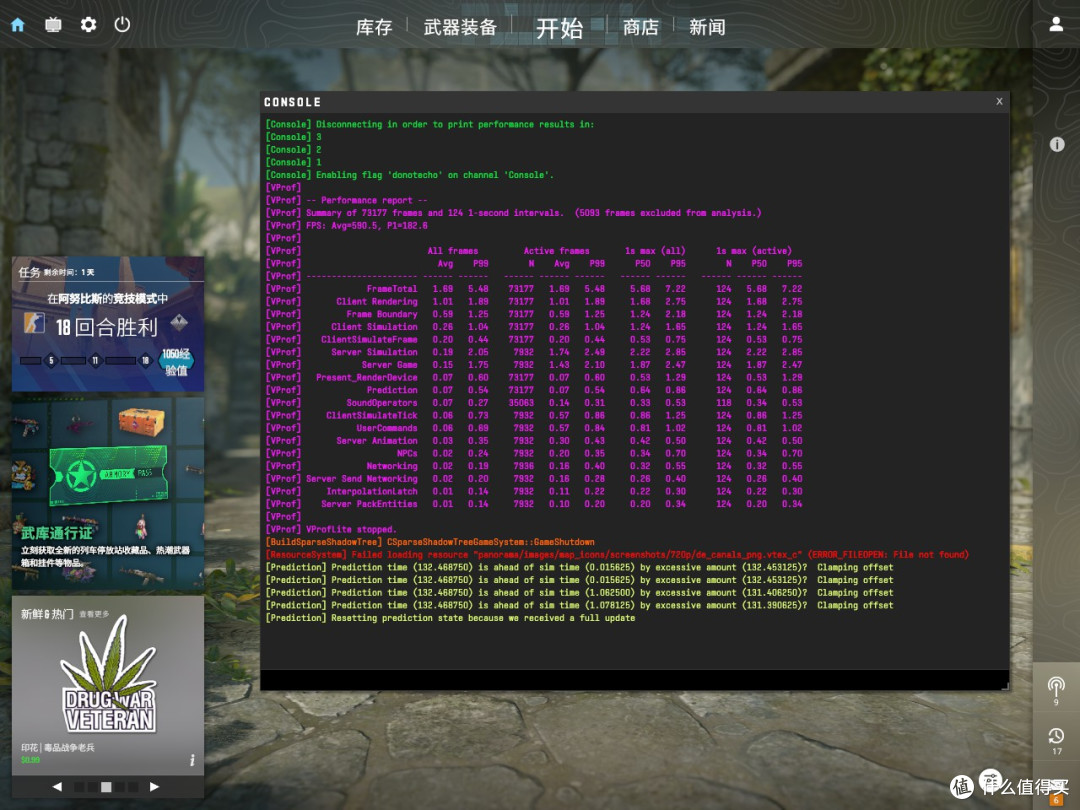The height and width of the screenshot is (810, 1080).
Task: Click 查看更多 link in 新鲜&热门
Action: 94,614
